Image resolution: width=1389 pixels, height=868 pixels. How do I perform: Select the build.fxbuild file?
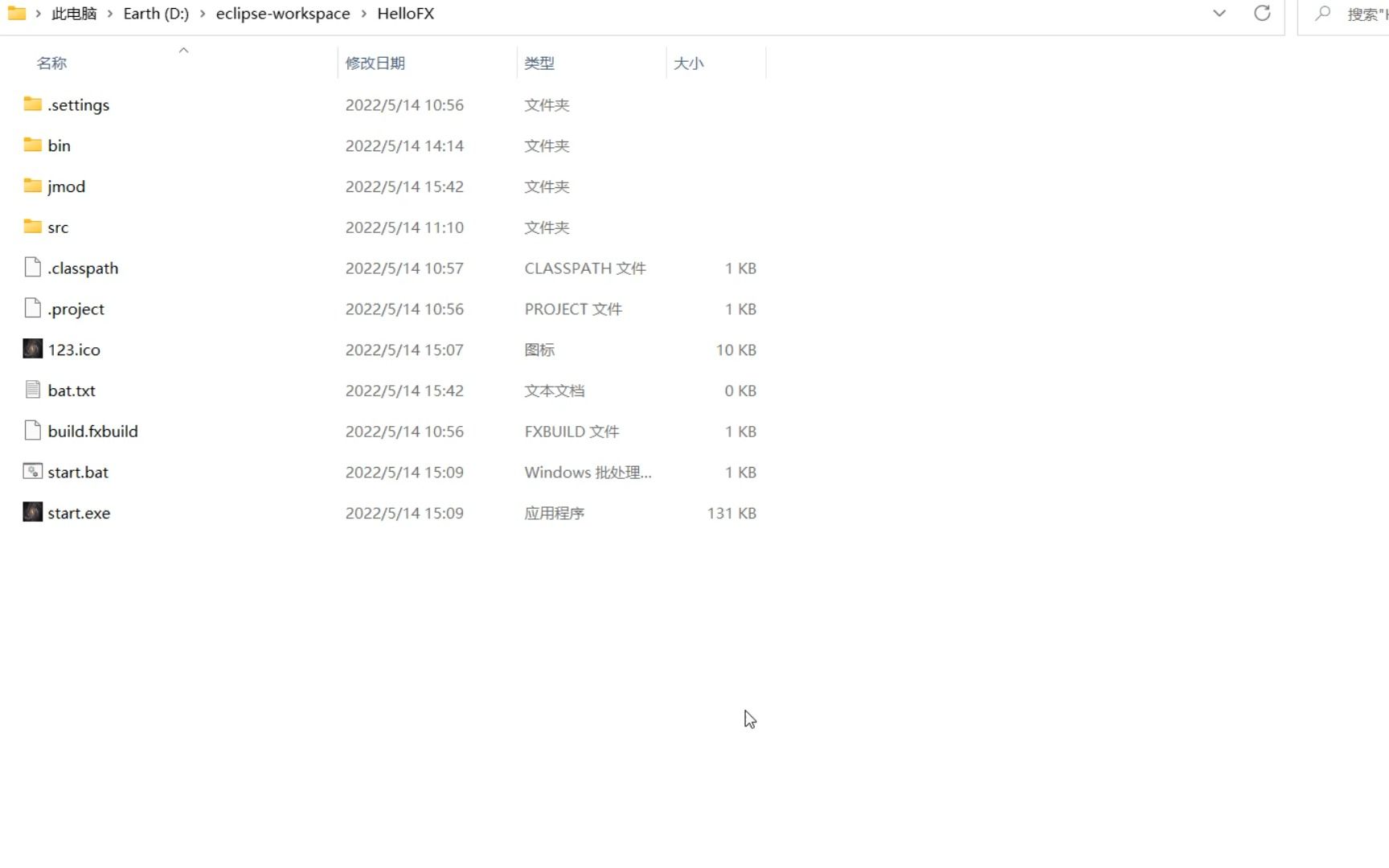pos(92,431)
